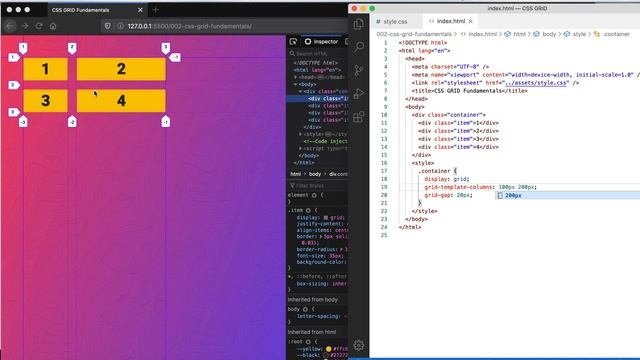Click the grid-template-columns line in editor
Screen dimensions: 640x360
tap(480, 187)
